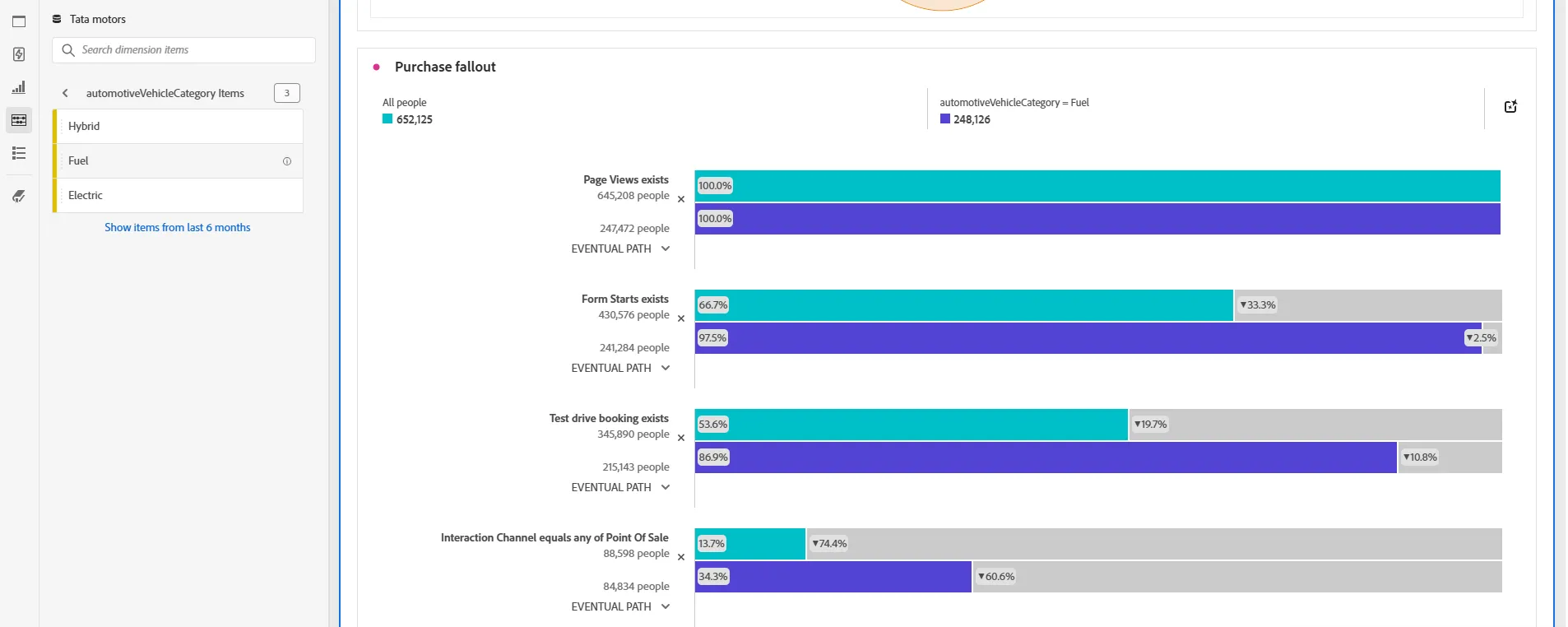
Task: Open the lightning bolt quick insights icon
Action: point(19,54)
